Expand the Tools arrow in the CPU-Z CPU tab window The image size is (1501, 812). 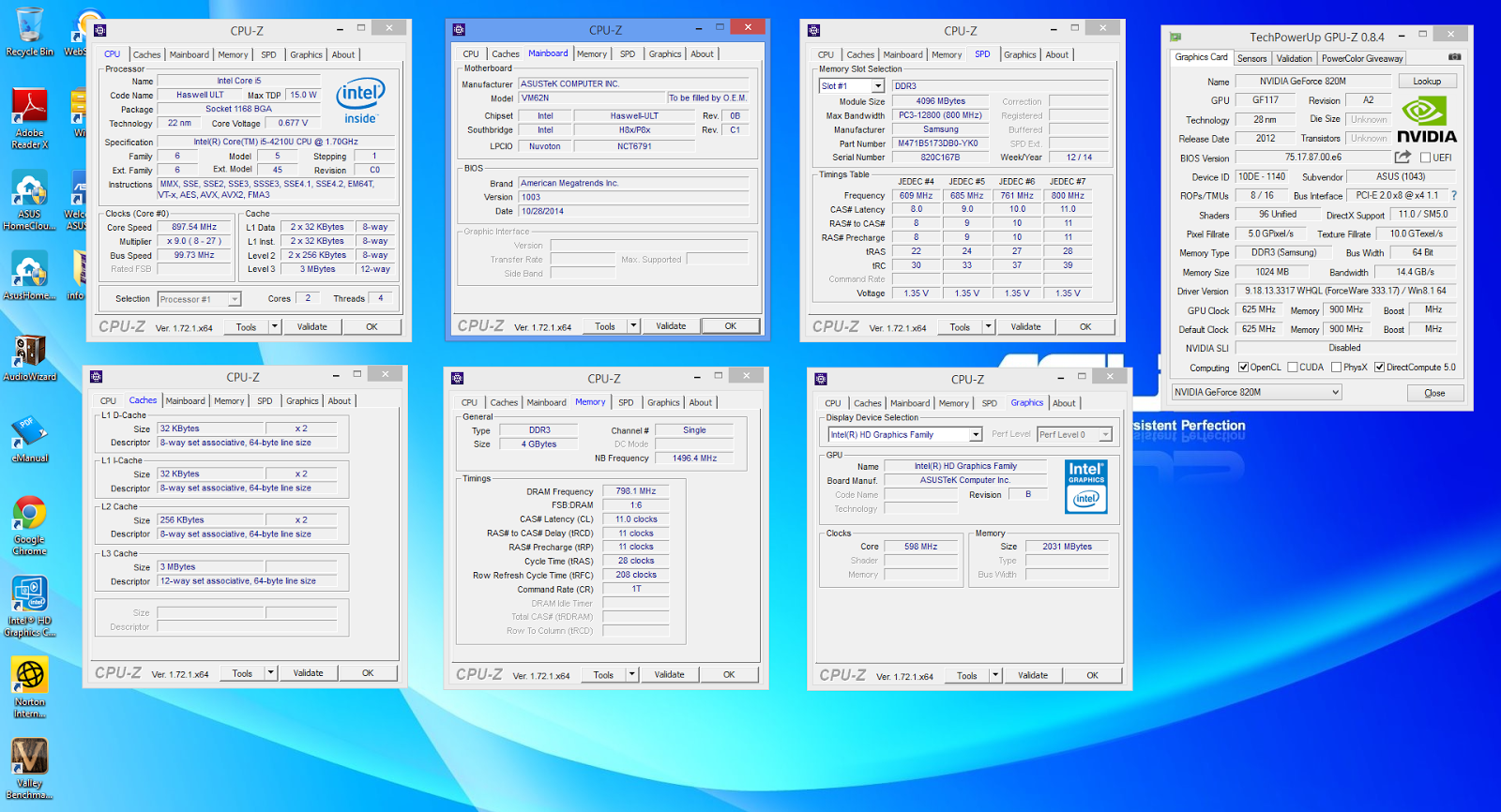point(275,327)
